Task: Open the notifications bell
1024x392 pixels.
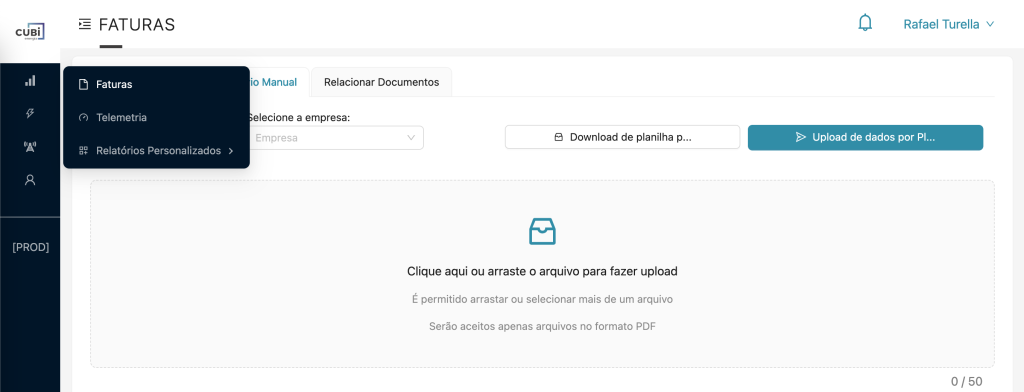Action: point(865,24)
